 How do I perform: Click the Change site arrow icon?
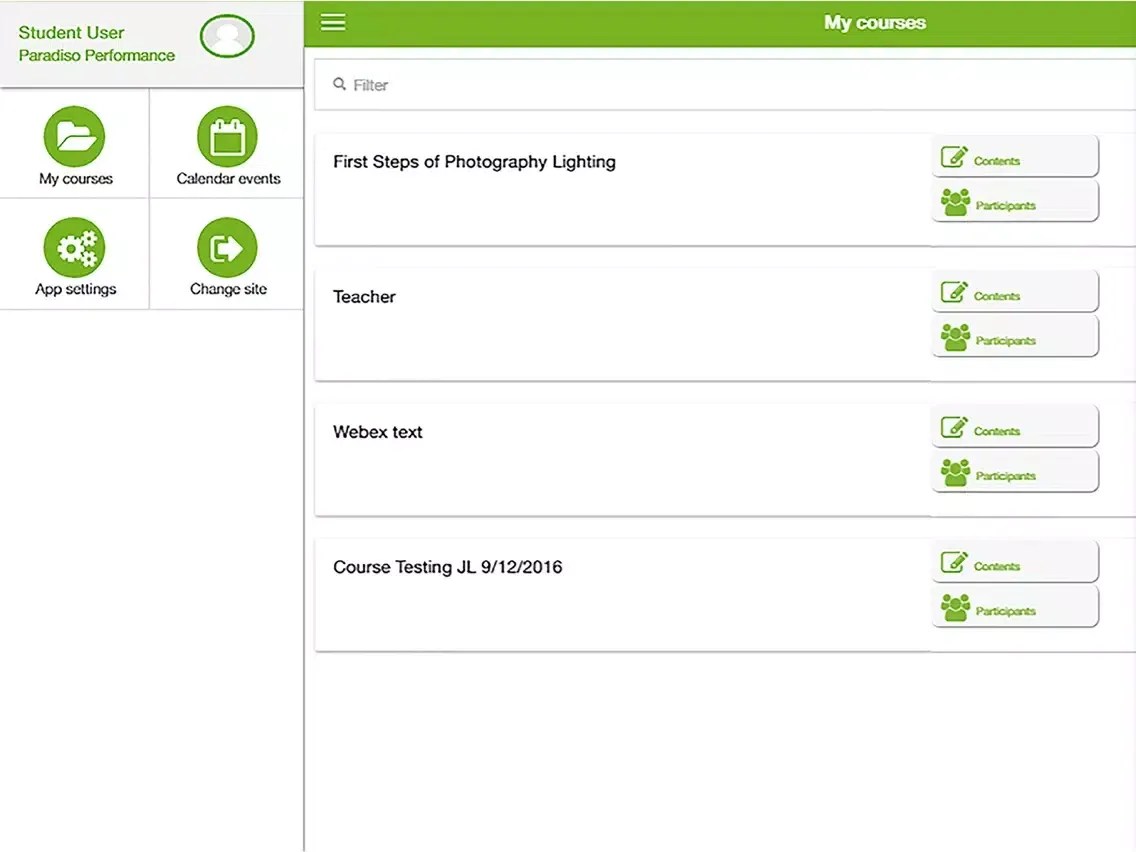point(227,247)
